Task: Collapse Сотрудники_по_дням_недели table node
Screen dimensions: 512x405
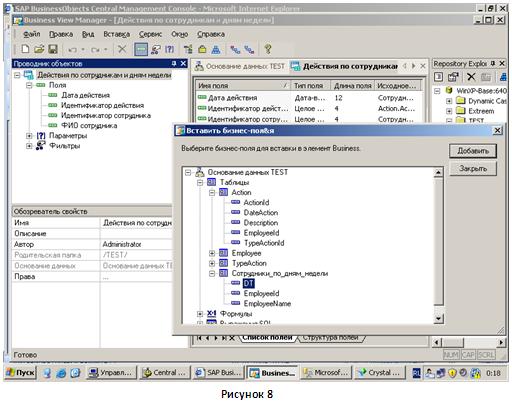Action: point(212,274)
